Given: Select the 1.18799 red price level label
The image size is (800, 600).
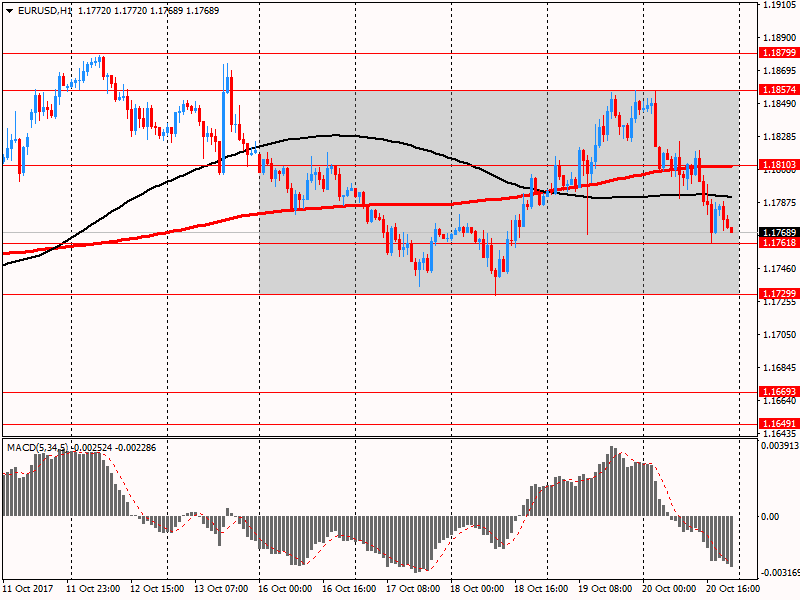Looking at the screenshot, I should tap(779, 53).
